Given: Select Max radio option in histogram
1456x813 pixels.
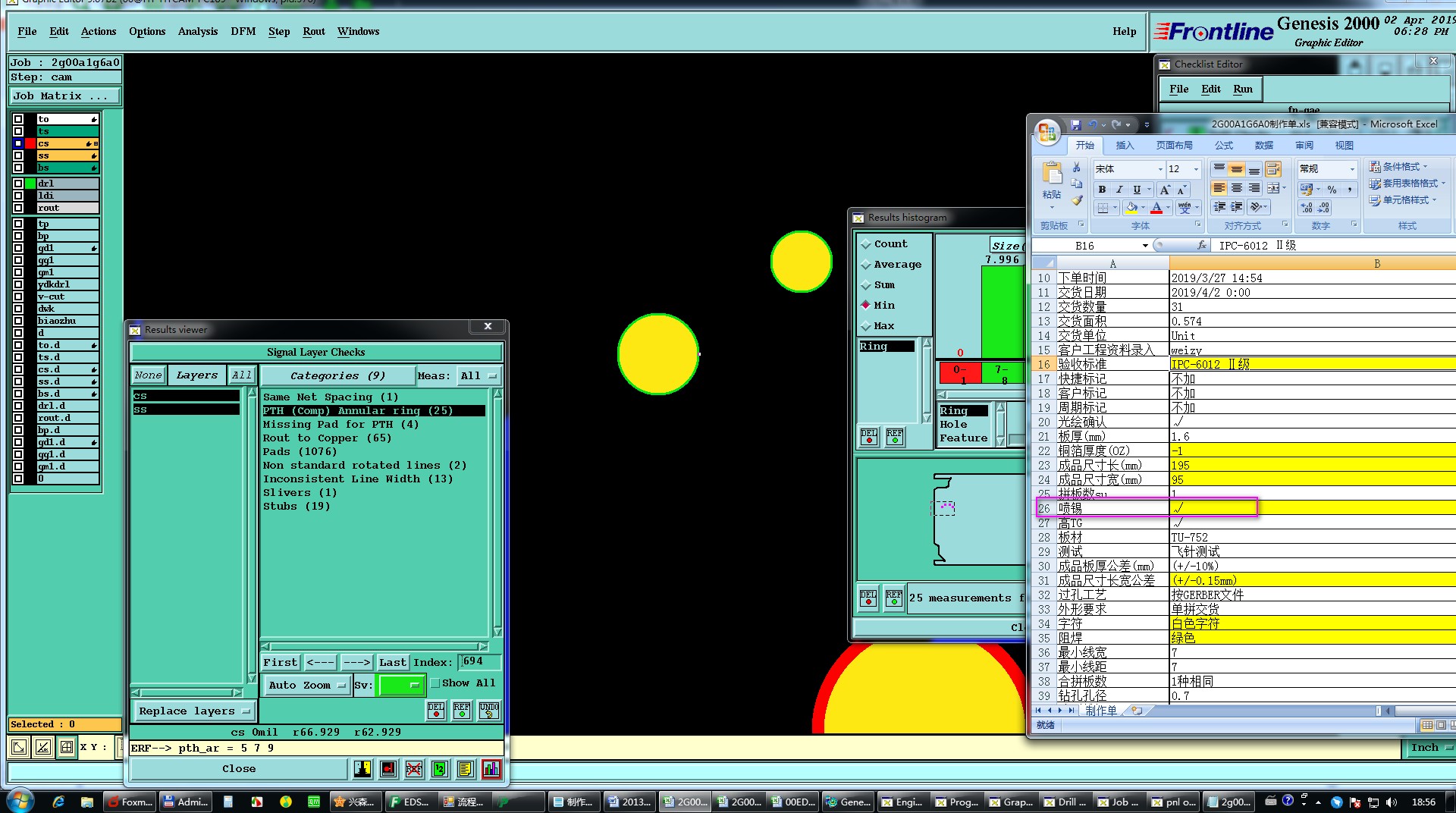Looking at the screenshot, I should click(x=866, y=326).
